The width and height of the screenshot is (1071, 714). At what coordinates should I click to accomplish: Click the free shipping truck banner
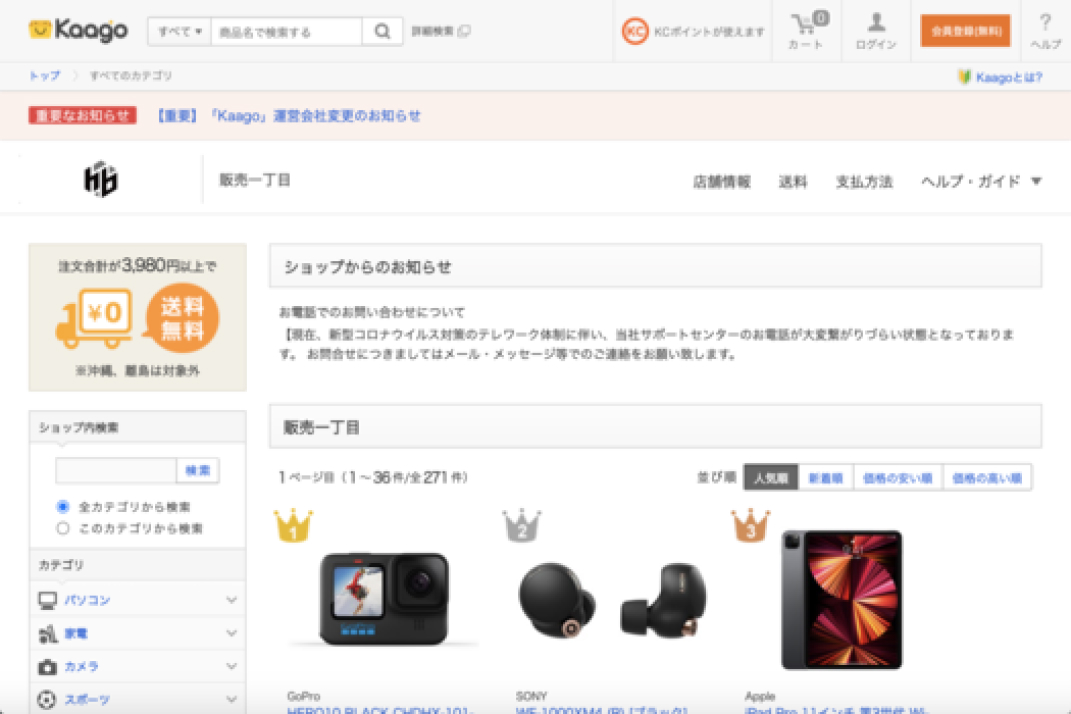[x=137, y=317]
